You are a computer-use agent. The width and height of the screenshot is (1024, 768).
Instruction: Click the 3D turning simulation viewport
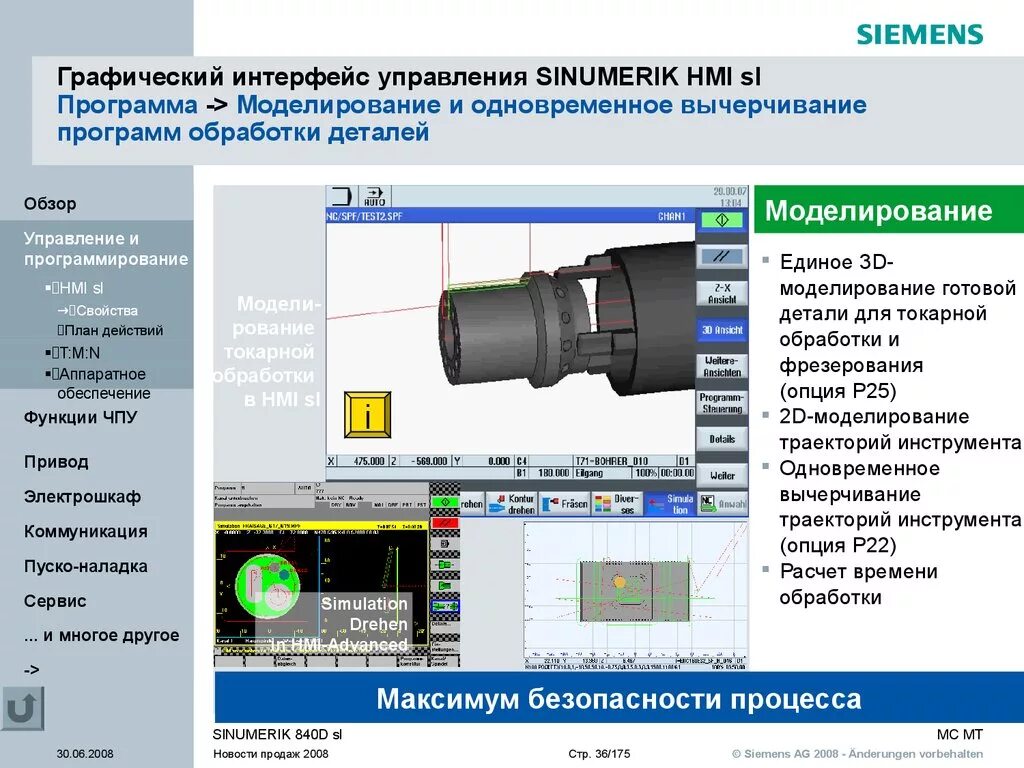coord(511,338)
